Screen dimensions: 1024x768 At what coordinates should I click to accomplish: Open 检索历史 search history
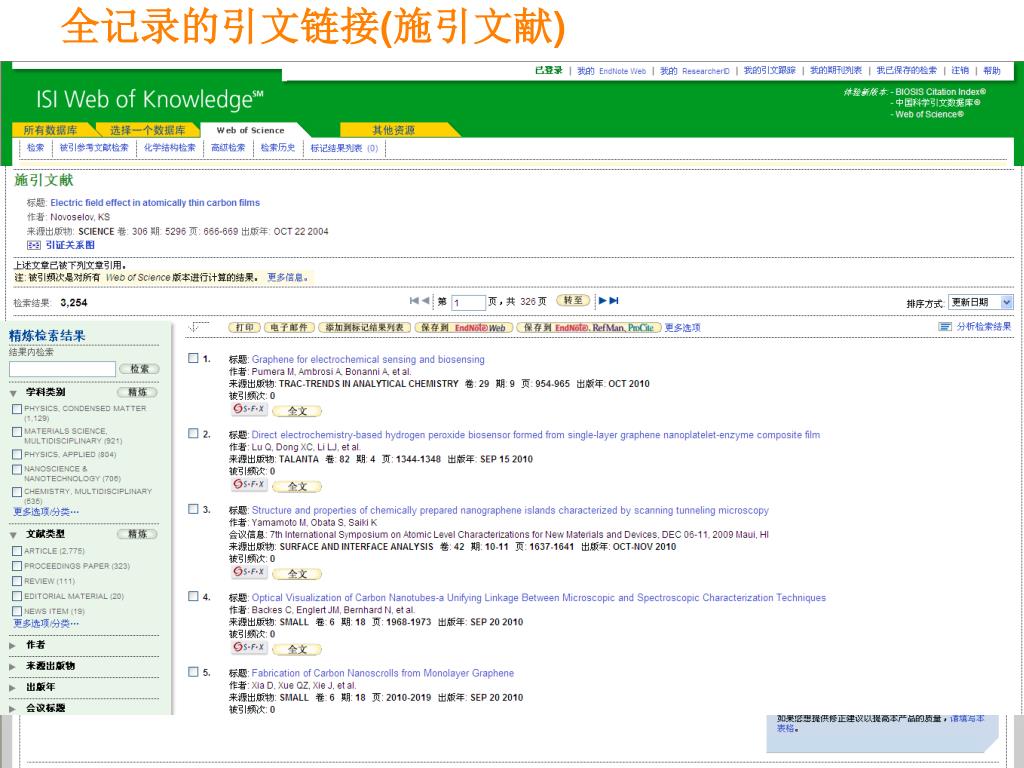[278, 148]
